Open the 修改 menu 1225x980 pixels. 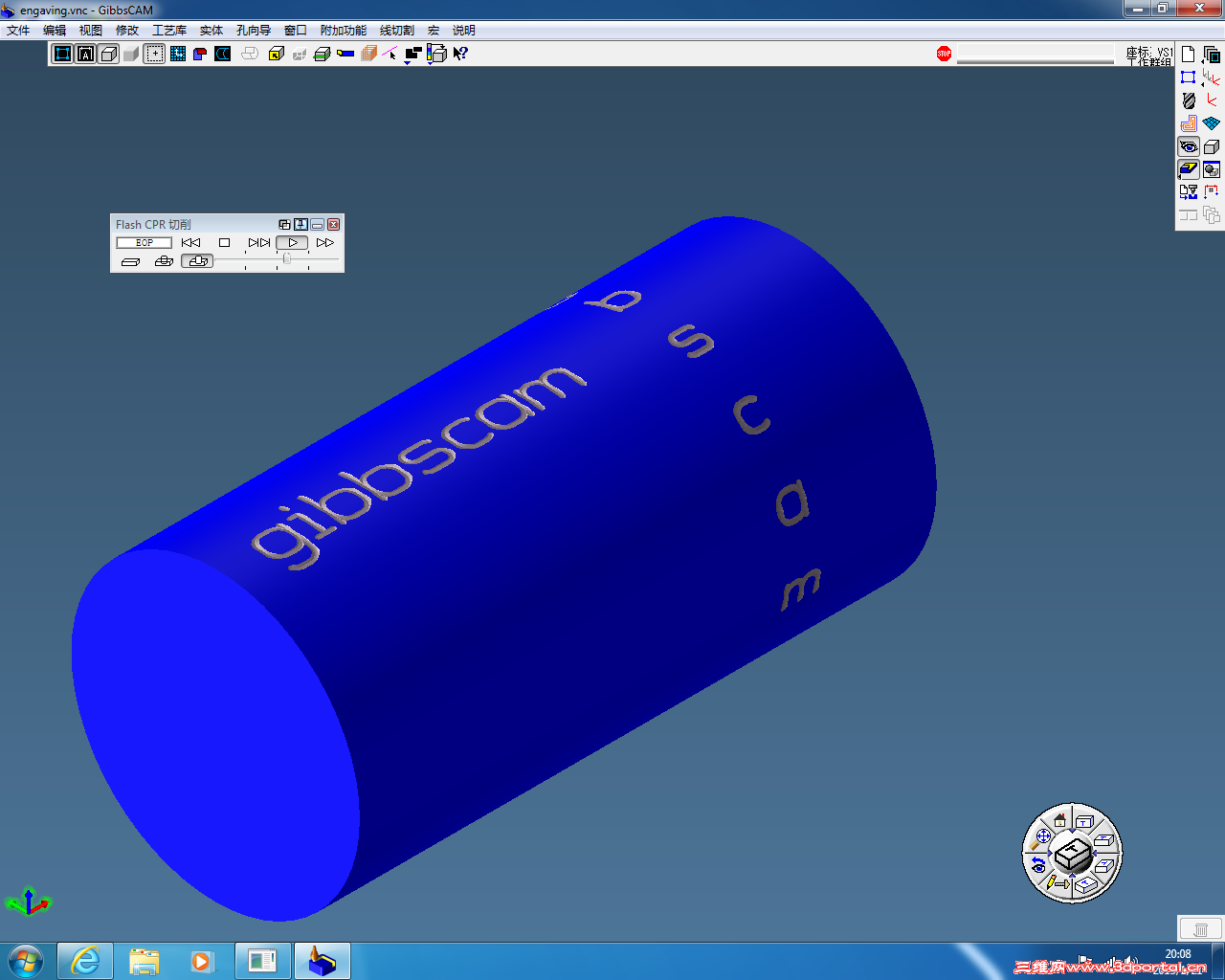point(127,31)
